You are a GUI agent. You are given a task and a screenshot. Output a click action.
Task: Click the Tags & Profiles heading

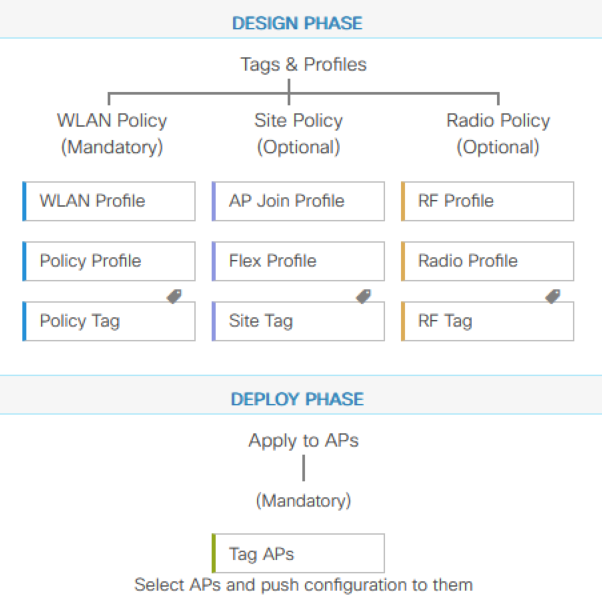[304, 65]
